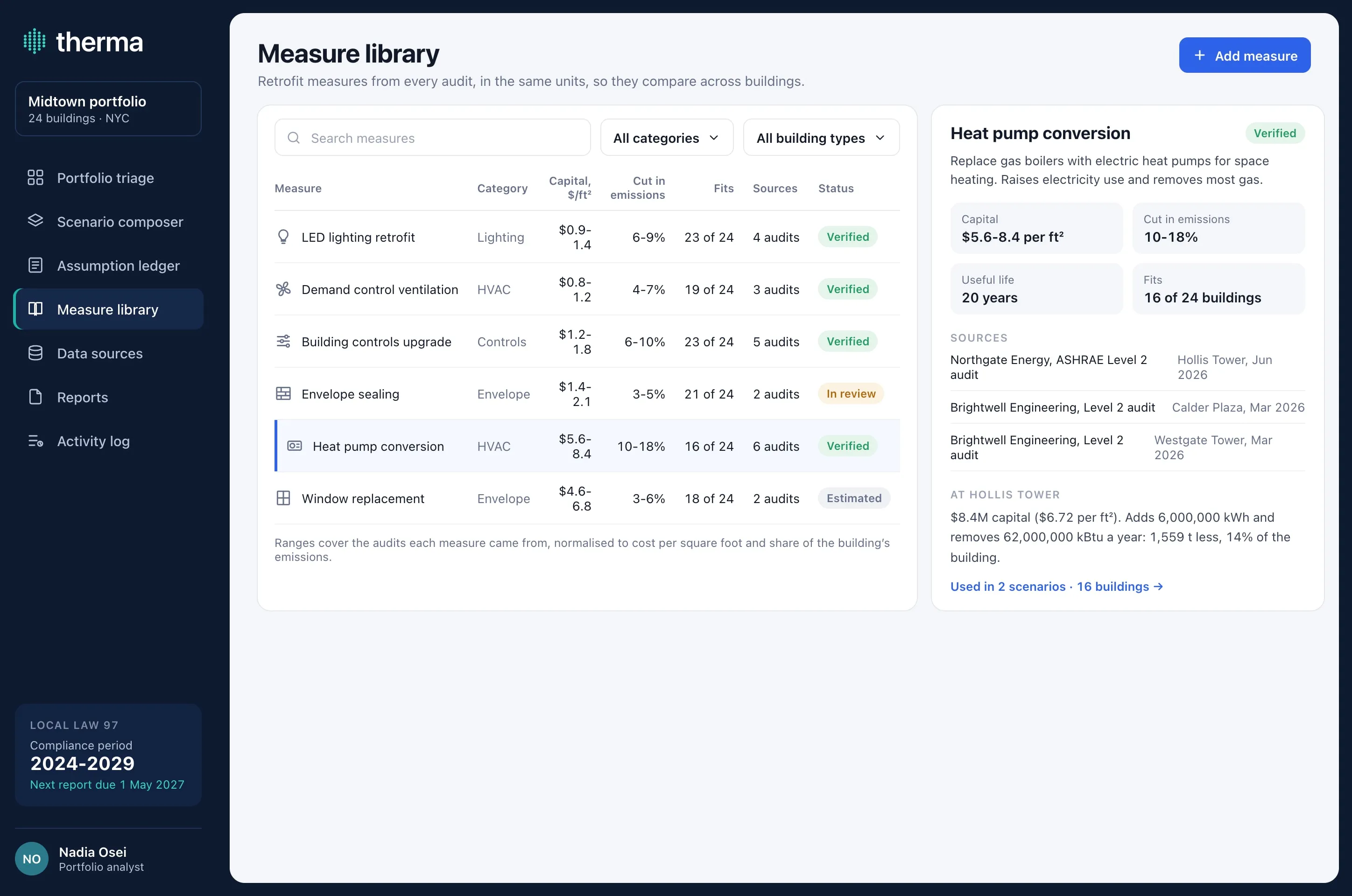This screenshot has height=896, width=1352.
Task: Click the Portfolio triage grid icon
Action: pyautogui.click(x=35, y=178)
